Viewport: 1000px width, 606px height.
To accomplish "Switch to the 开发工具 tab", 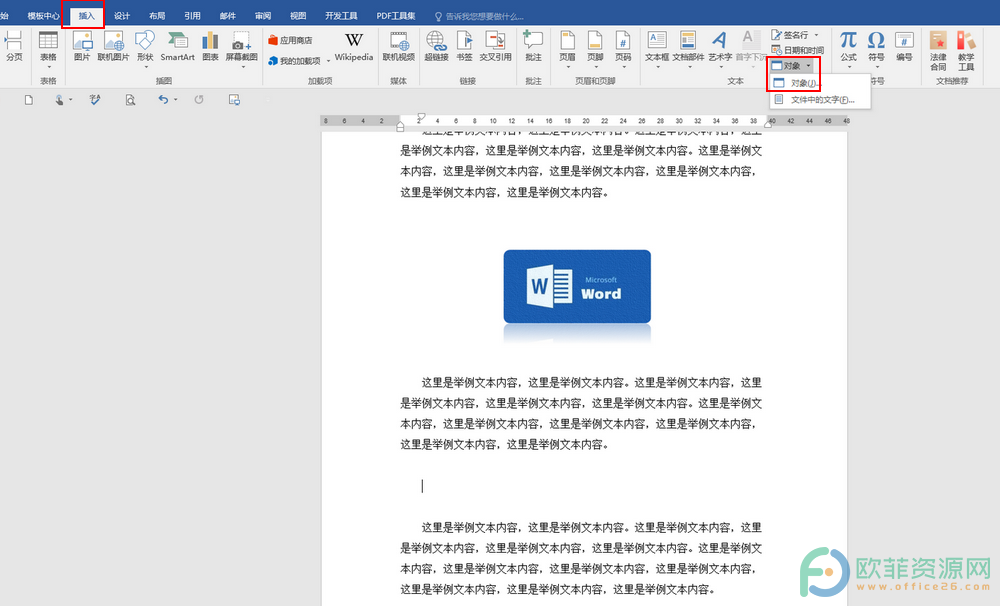I will pyautogui.click(x=341, y=16).
